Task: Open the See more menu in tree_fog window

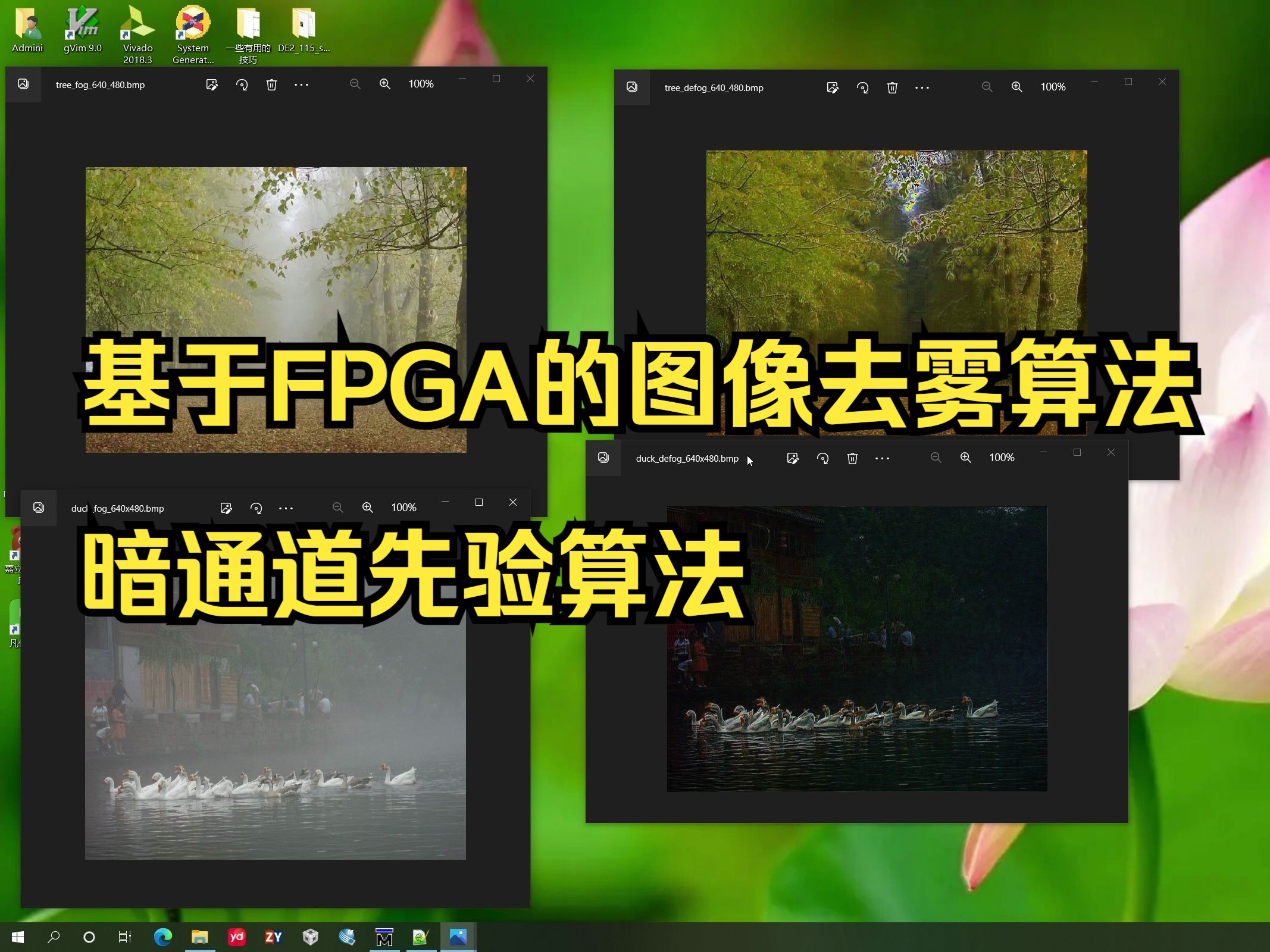Action: (x=301, y=84)
